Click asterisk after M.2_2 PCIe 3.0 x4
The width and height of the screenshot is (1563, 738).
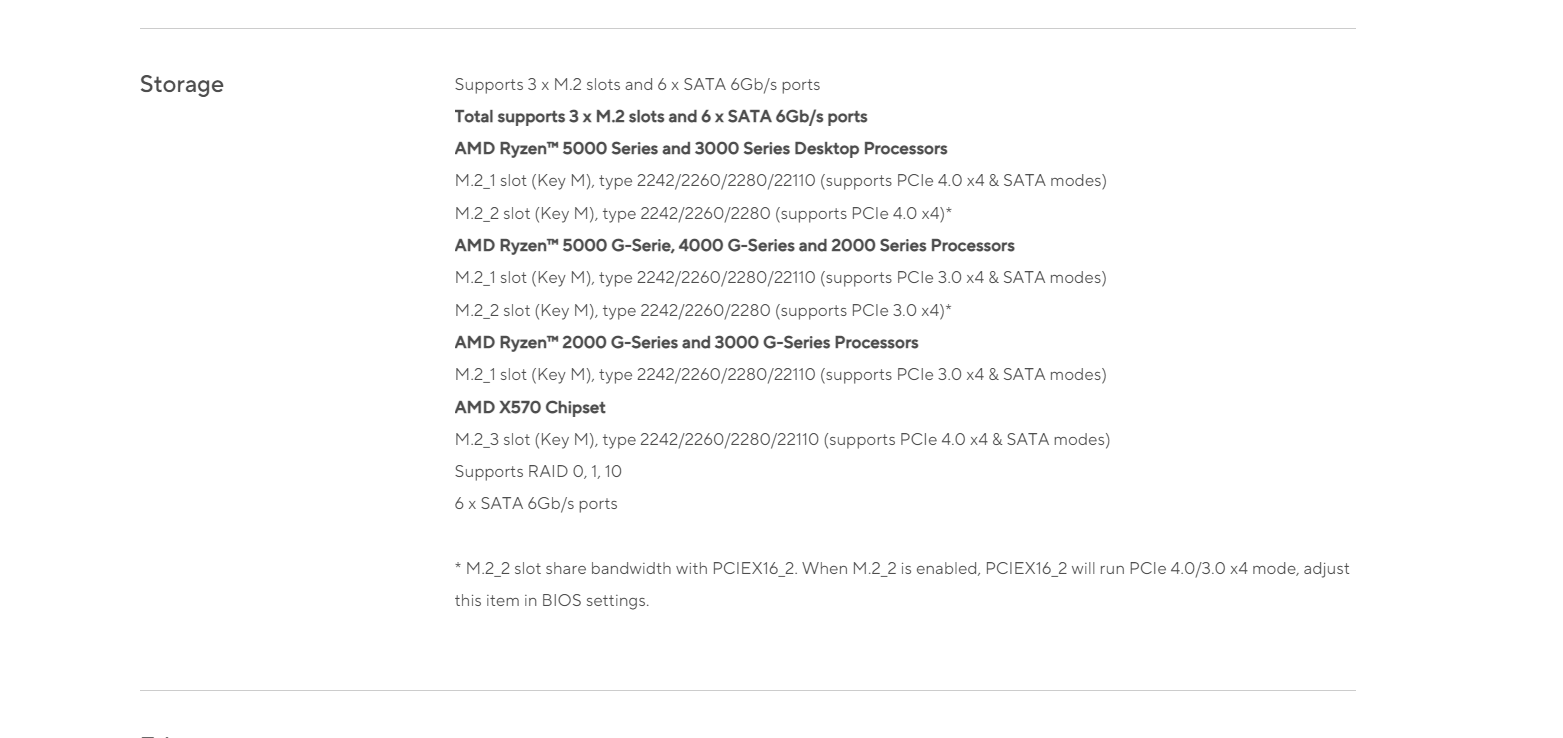coord(948,308)
